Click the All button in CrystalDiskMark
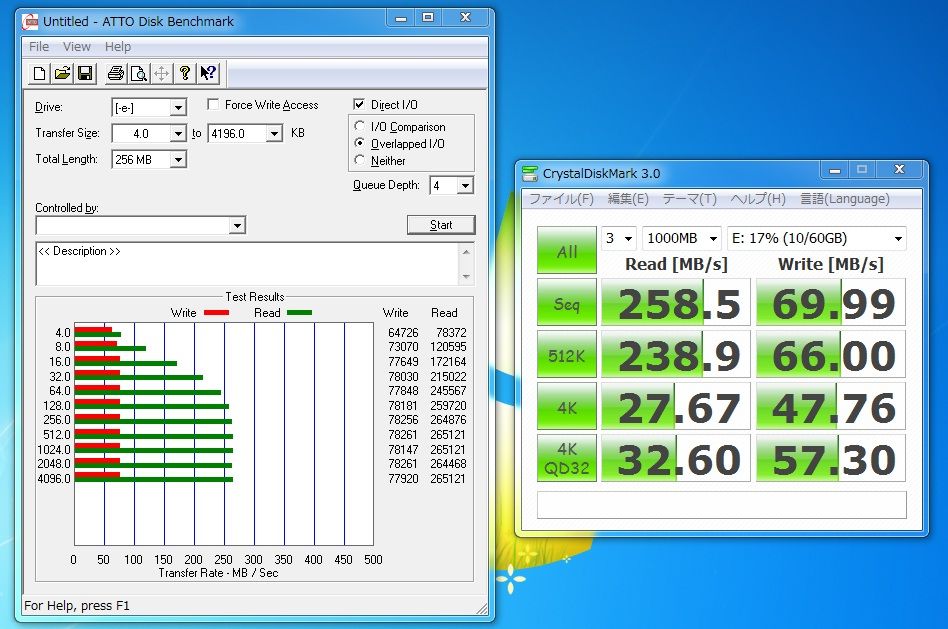This screenshot has height=629, width=948. pyautogui.click(x=567, y=250)
